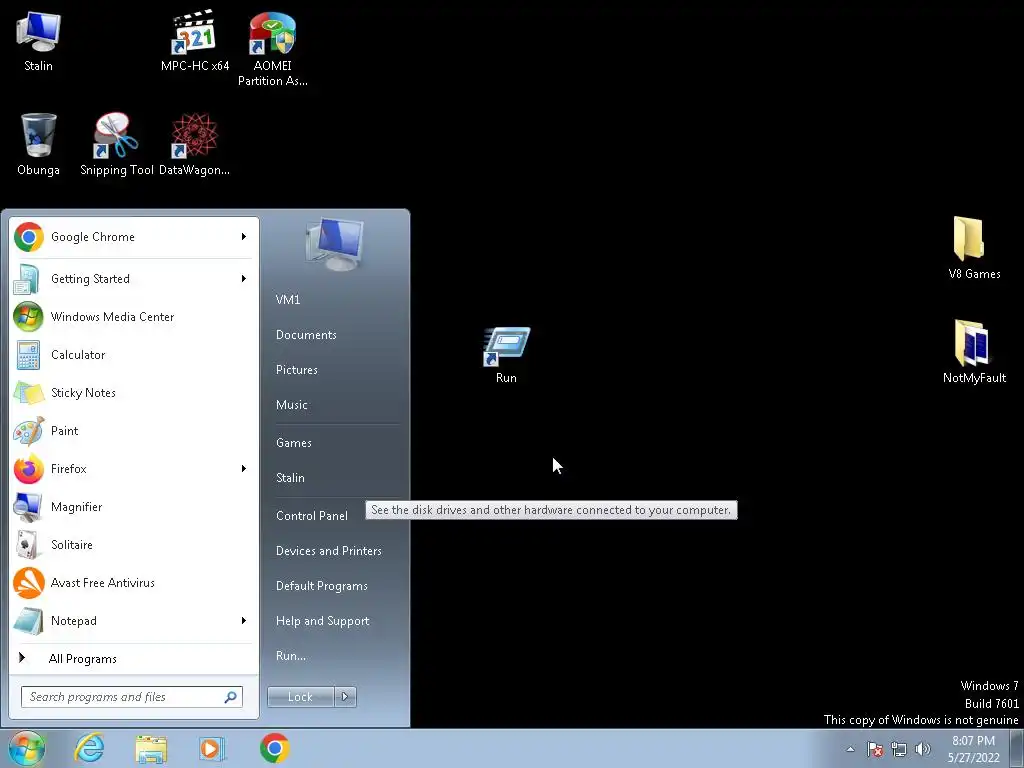Launch Google Chrome from Start menu
This screenshot has width=1024, height=768.
pyautogui.click(x=134, y=237)
